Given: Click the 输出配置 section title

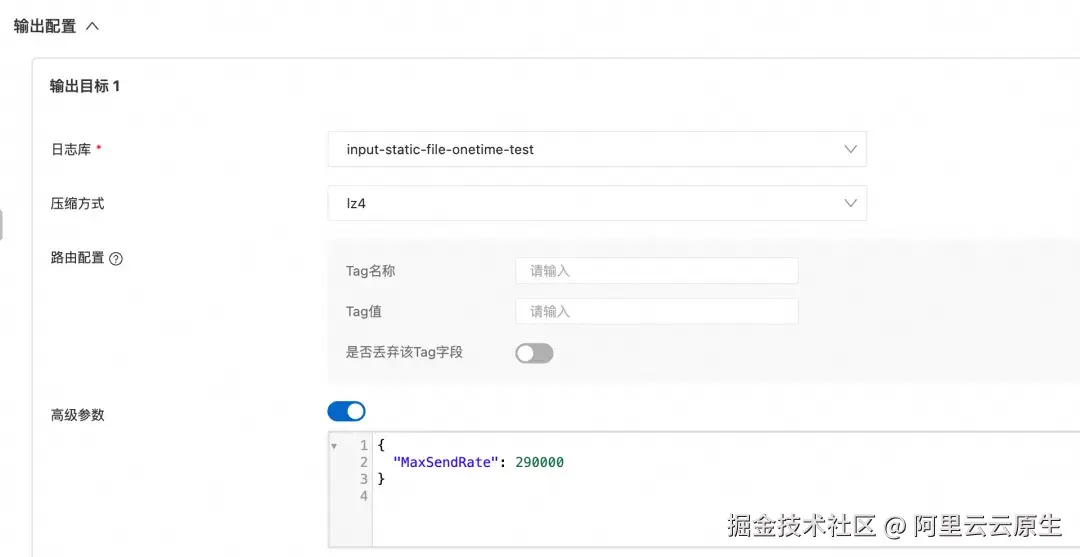Looking at the screenshot, I should point(45,26).
